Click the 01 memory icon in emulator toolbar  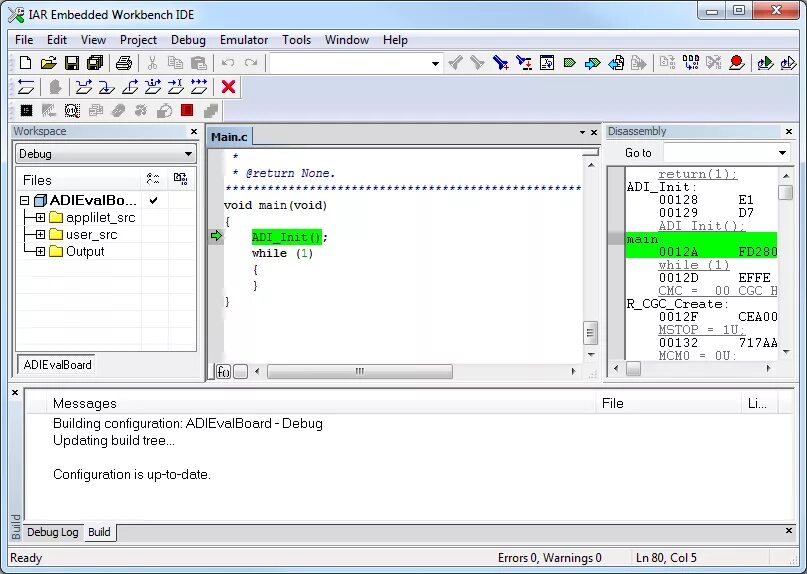[72, 110]
